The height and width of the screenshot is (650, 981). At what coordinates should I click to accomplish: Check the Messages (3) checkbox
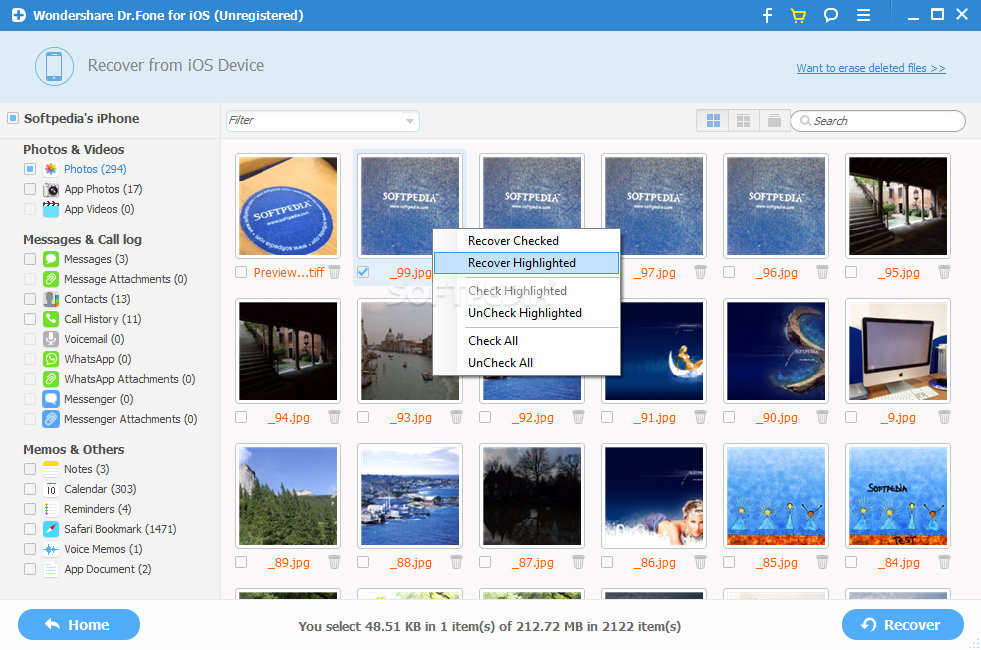coord(30,259)
